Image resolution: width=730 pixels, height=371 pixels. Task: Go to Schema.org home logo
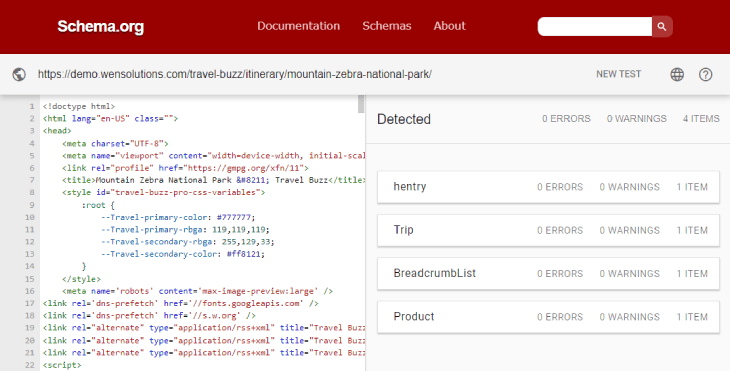101,27
